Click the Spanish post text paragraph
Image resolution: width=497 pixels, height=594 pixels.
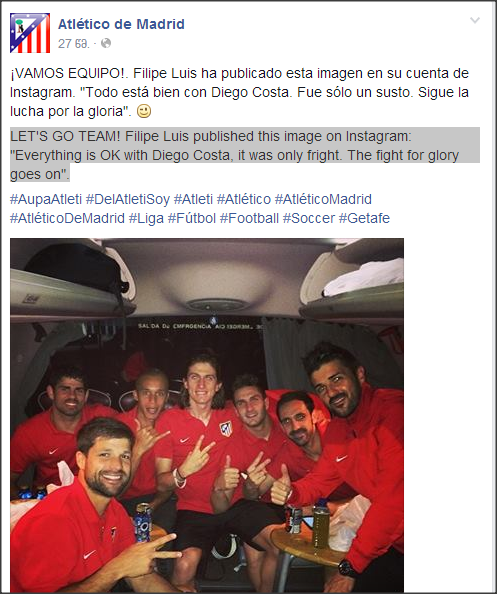coord(239,92)
